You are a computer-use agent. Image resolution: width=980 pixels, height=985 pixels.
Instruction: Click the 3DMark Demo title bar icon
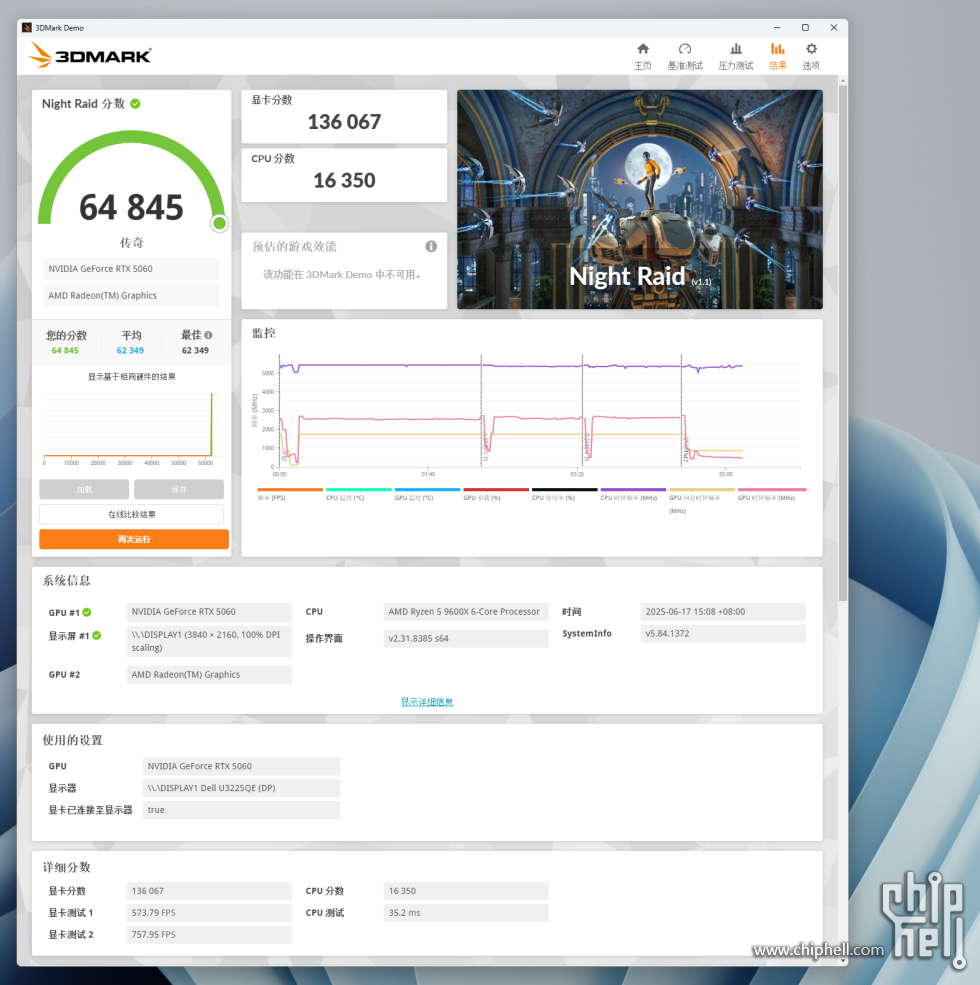point(26,28)
